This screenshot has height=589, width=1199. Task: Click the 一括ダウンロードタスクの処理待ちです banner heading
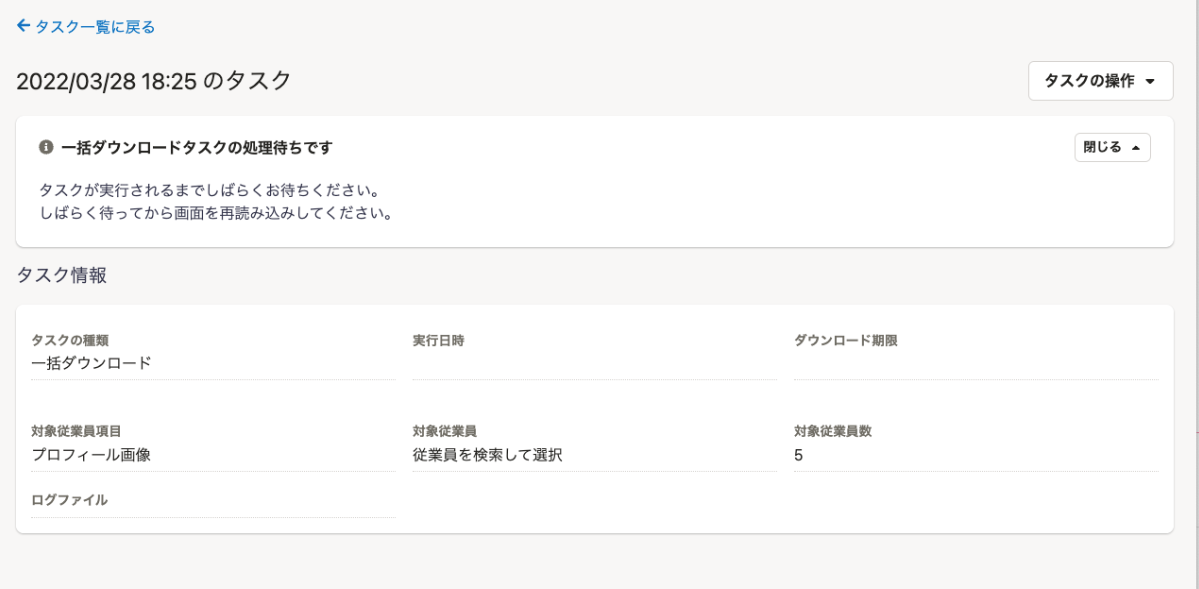[x=197, y=147]
